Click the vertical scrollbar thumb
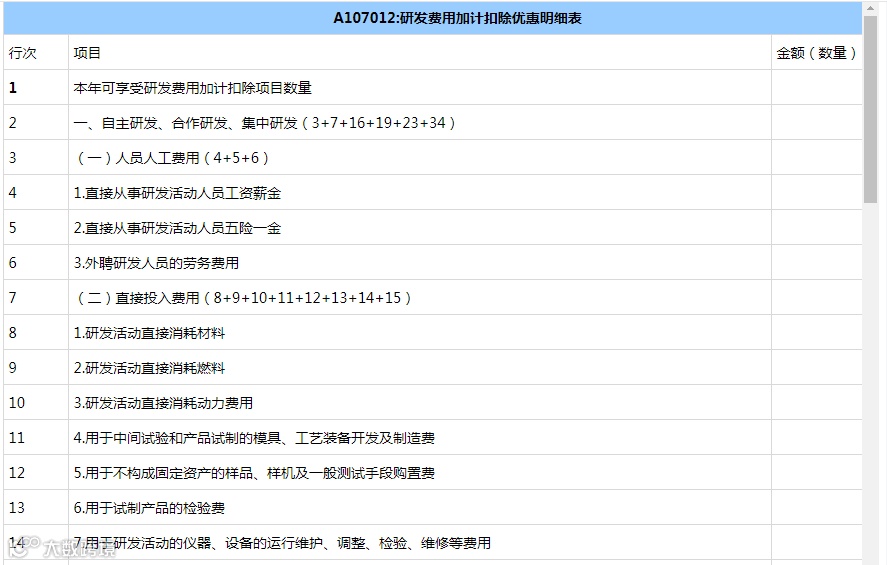This screenshot has width=887, height=565. point(870,109)
